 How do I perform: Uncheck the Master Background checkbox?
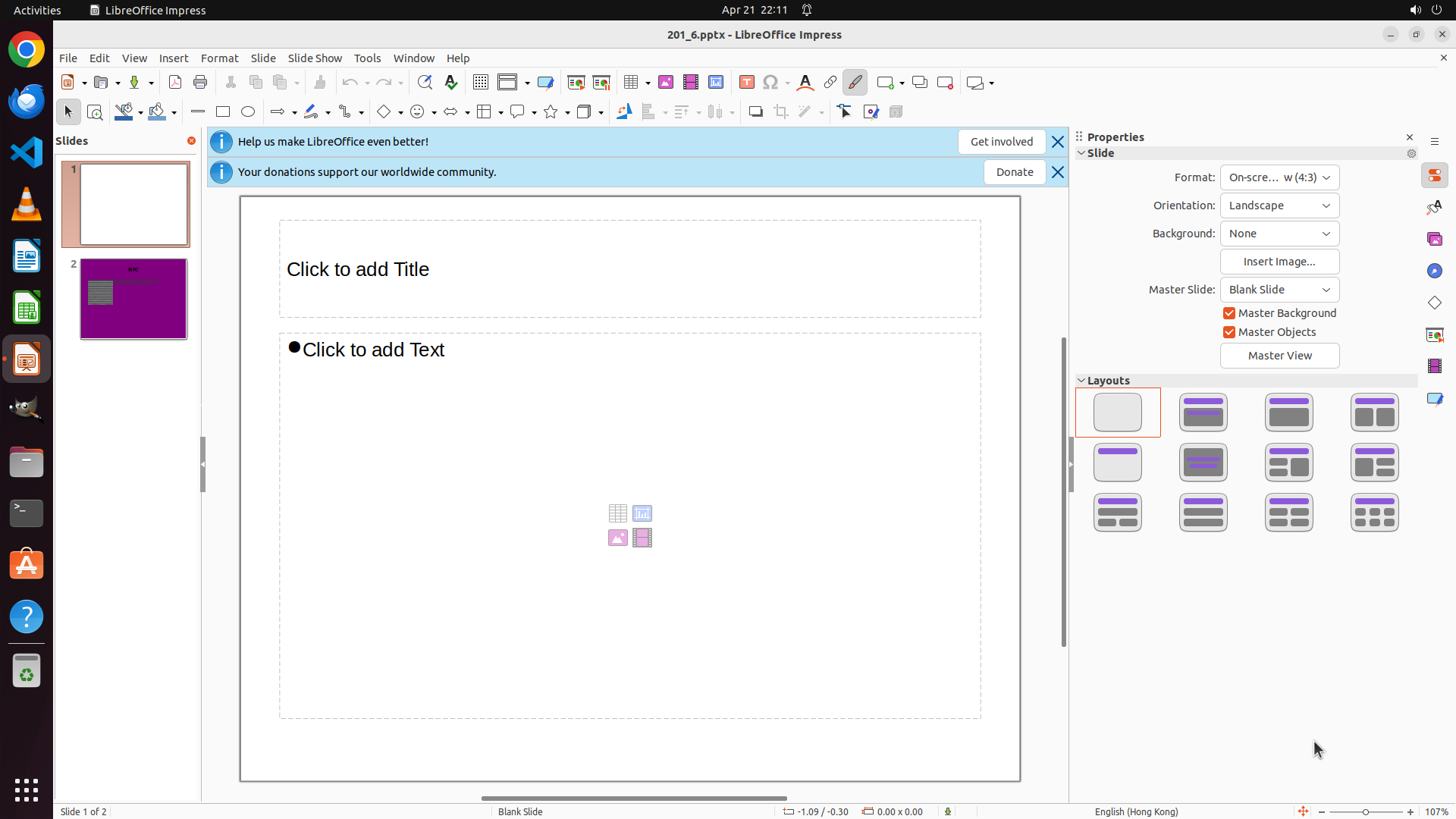[1229, 313]
